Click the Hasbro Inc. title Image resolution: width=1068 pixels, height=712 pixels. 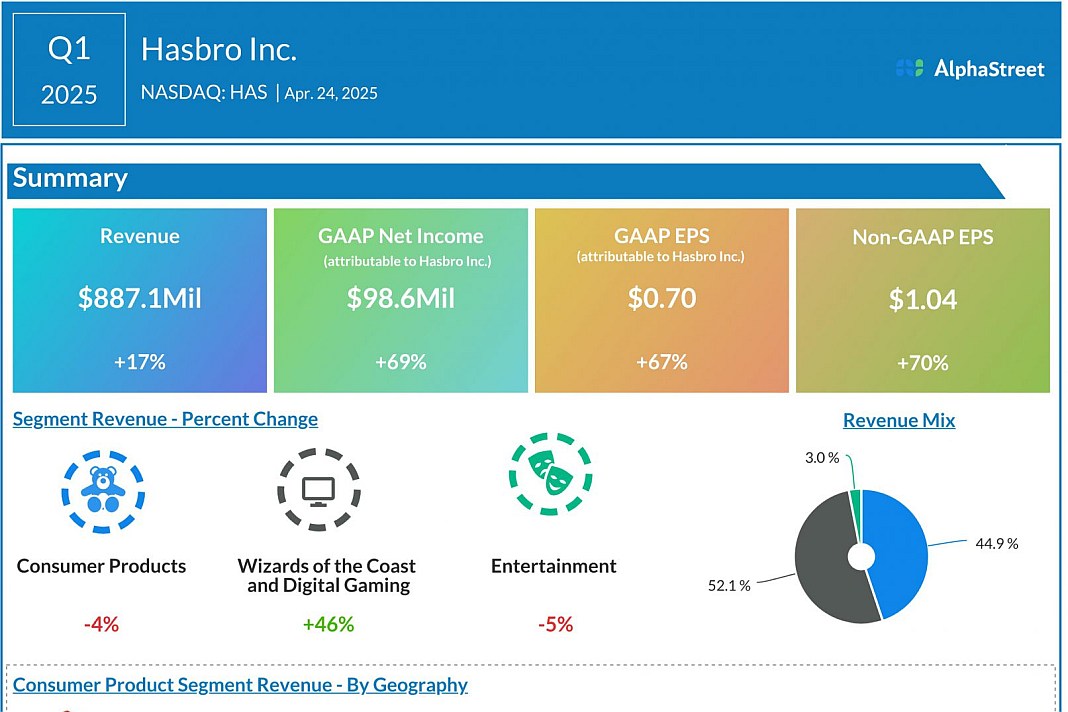[219, 50]
